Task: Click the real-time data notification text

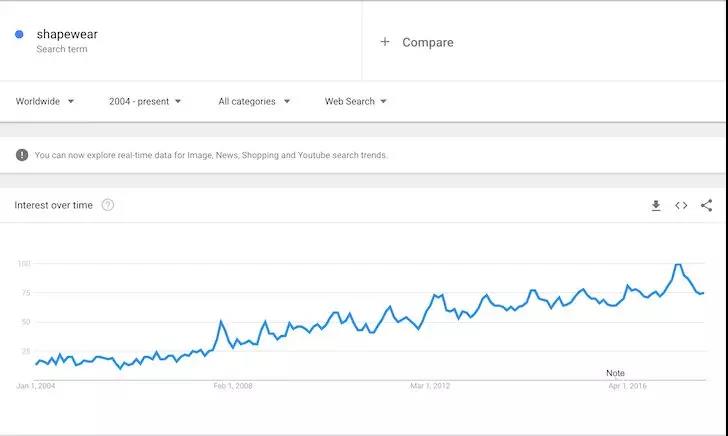Action: click(x=211, y=155)
